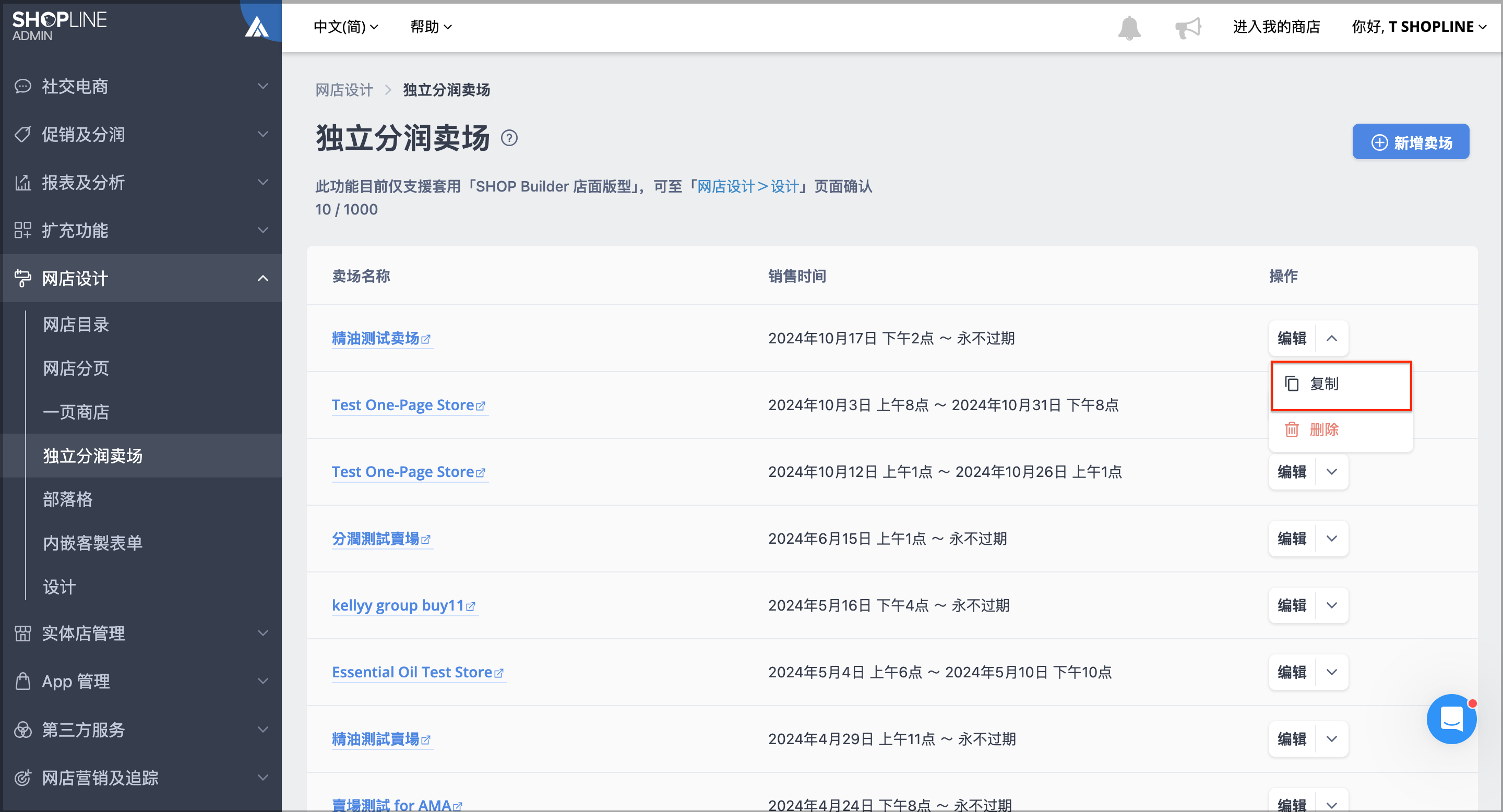This screenshot has height=812, width=1503.
Task: Click 编辑 for 分潤測試賣場
Action: 1292,539
